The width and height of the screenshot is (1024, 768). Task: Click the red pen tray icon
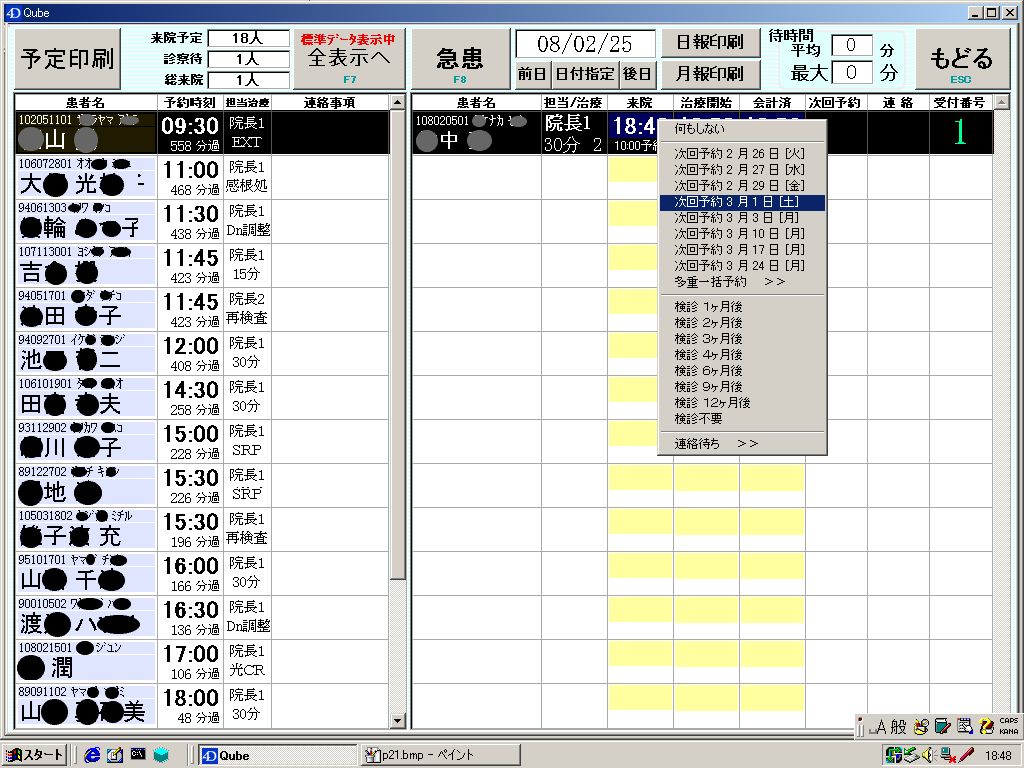966,755
